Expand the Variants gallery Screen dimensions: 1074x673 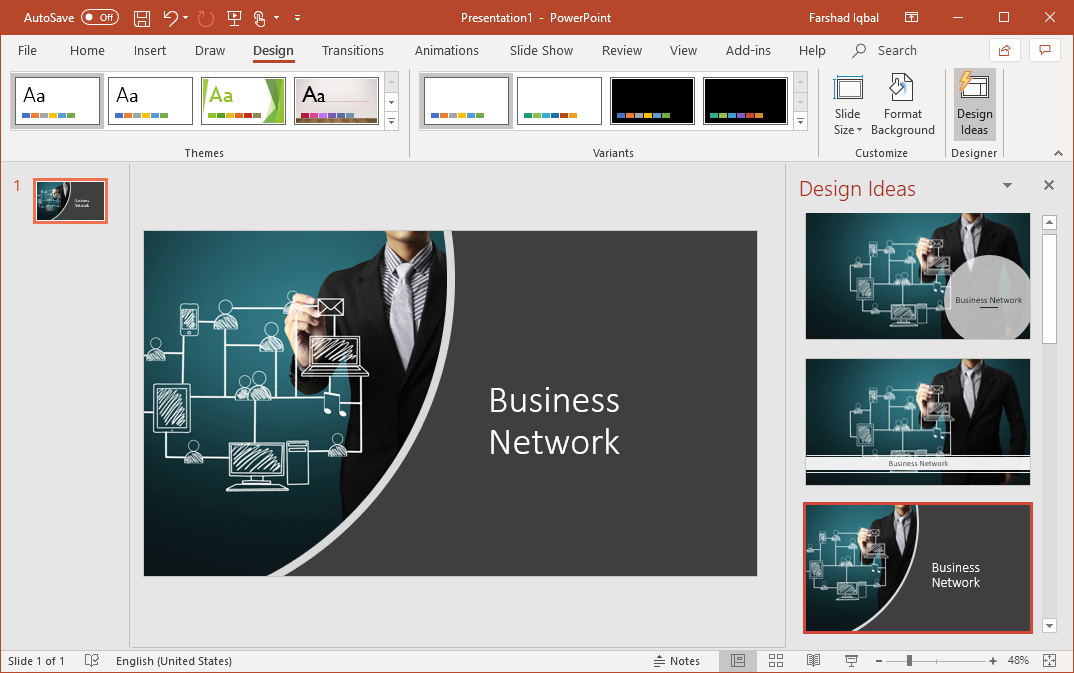coord(800,121)
